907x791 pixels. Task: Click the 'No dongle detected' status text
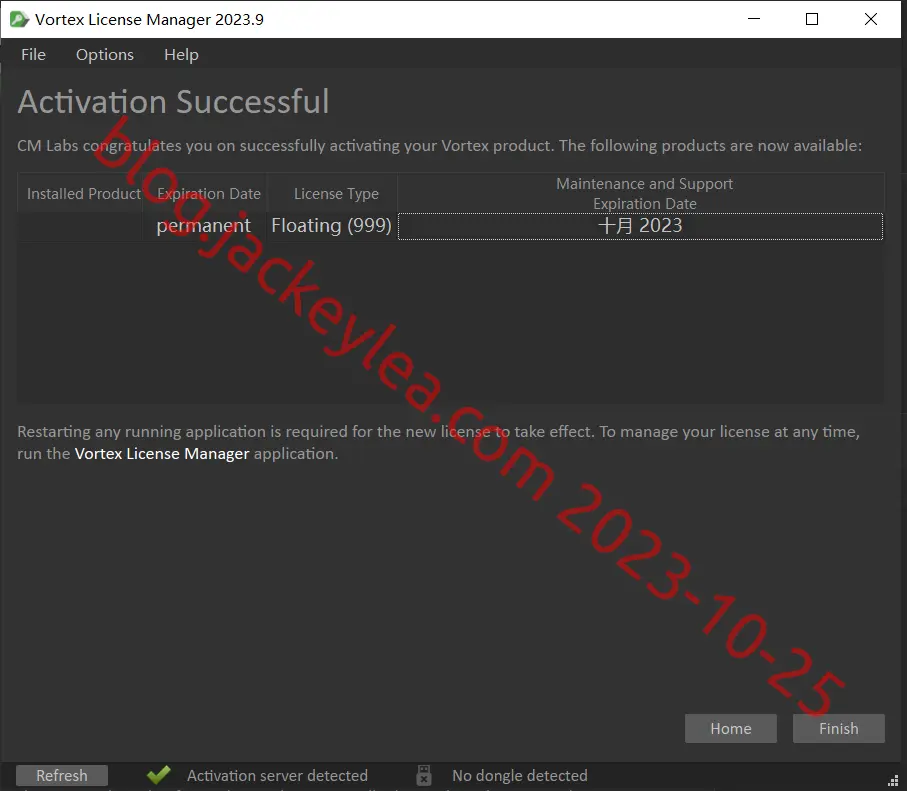pyautogui.click(x=519, y=775)
